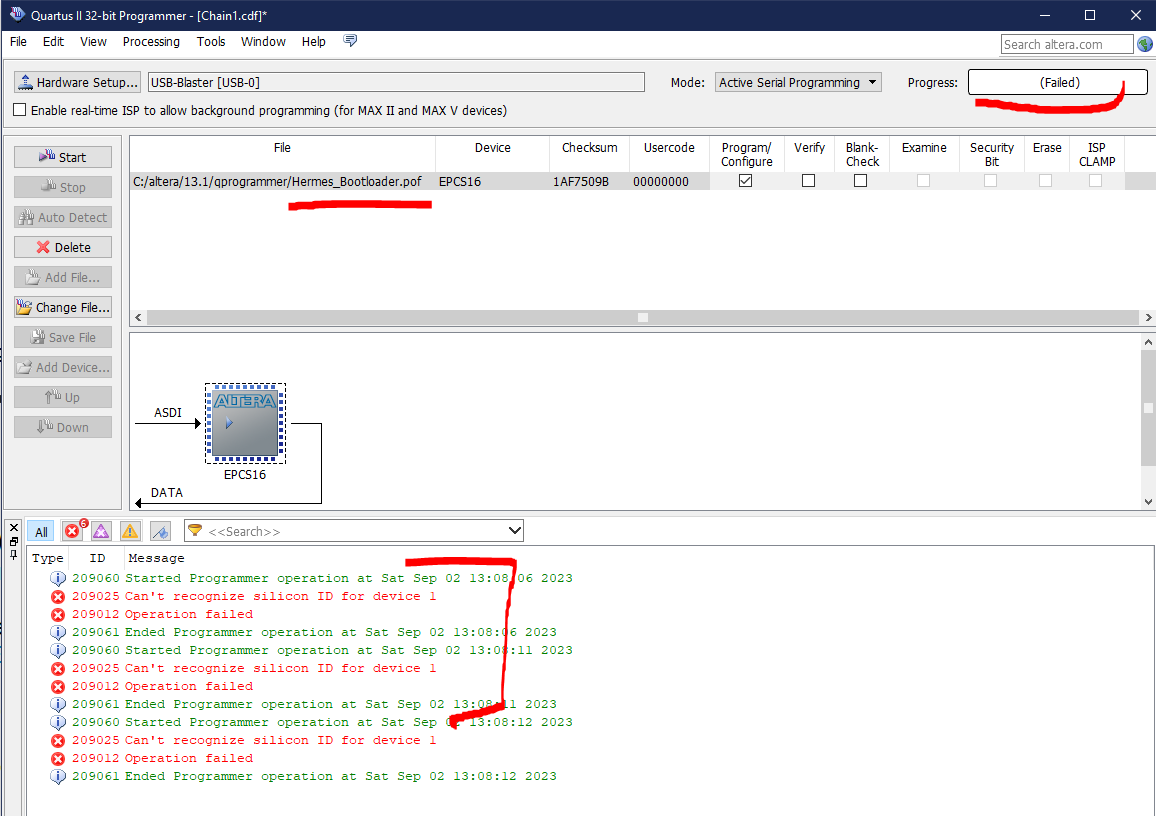Click the messages panel float icon
The width and height of the screenshot is (1156, 816).
point(13,541)
